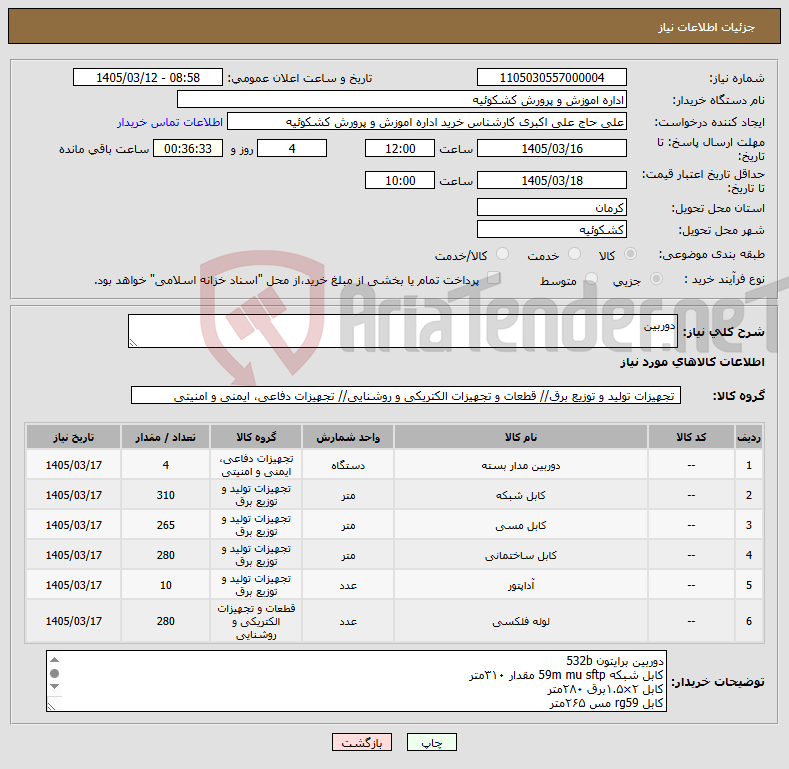The height and width of the screenshot is (769, 789).
Task: Click scroll down arrow in buyer notes
Action: pos(54,687)
